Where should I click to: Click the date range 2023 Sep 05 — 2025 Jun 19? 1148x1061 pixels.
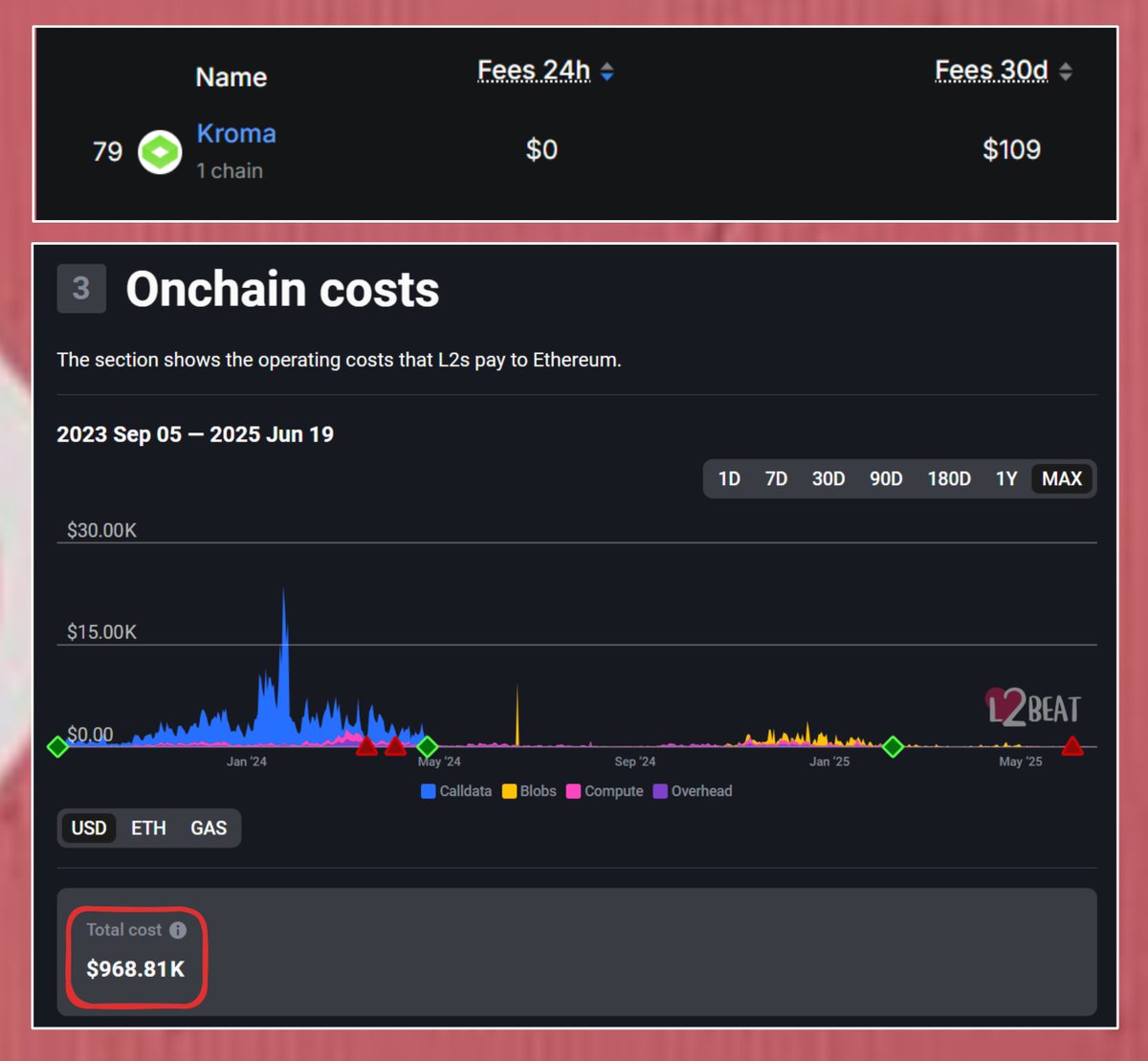click(195, 434)
